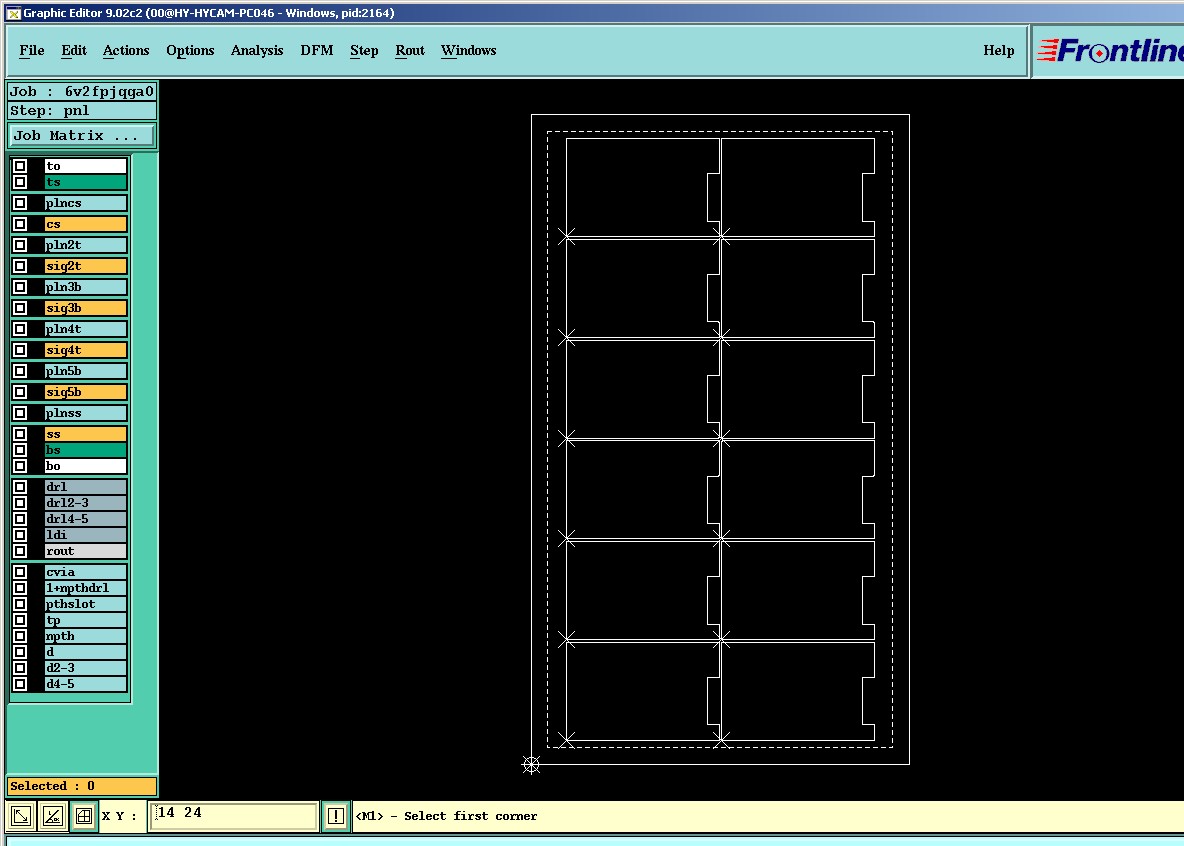
Task: Toggle the checkbox for layer ldi
Action: [x=20, y=535]
